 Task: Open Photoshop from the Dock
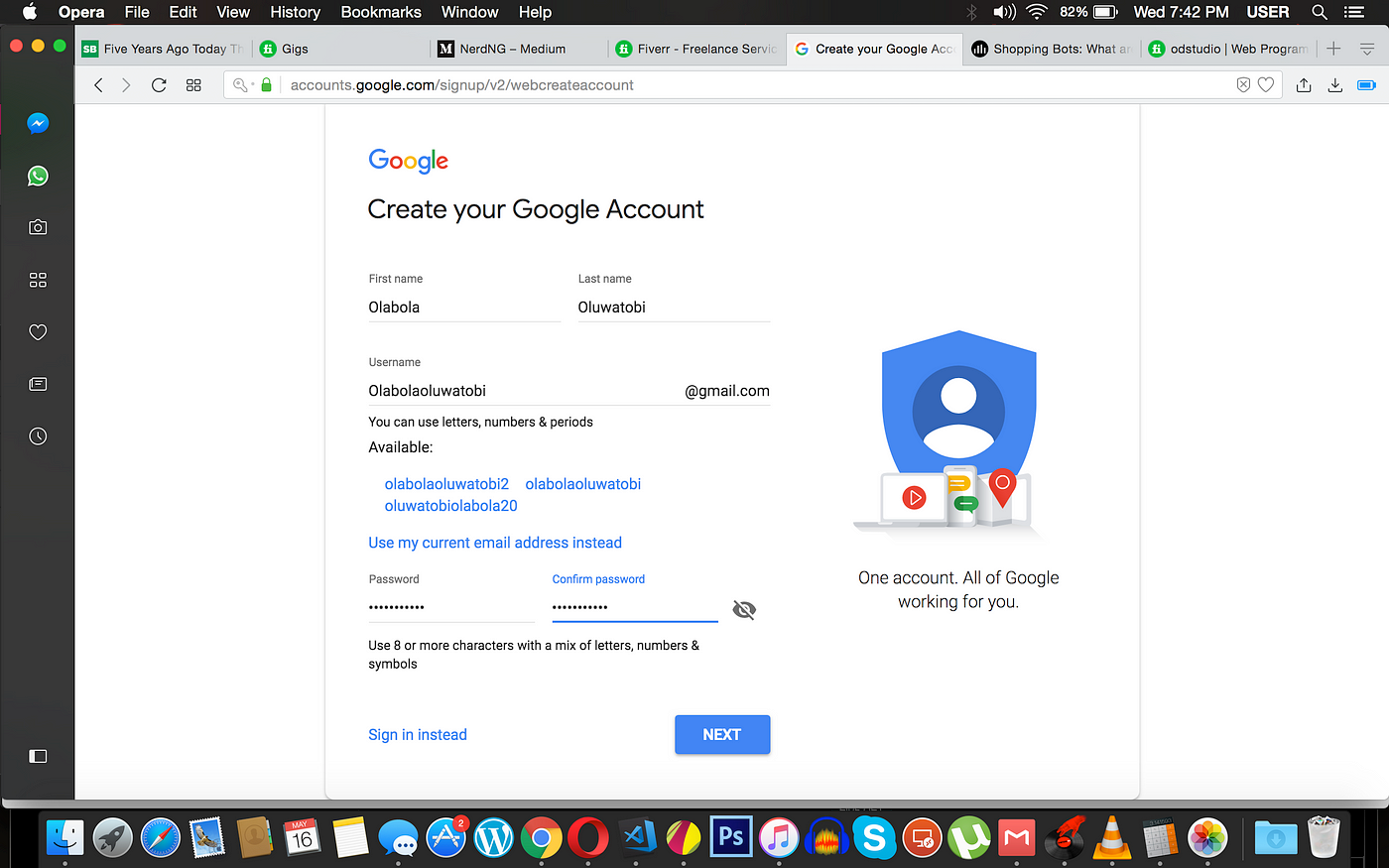tap(731, 837)
